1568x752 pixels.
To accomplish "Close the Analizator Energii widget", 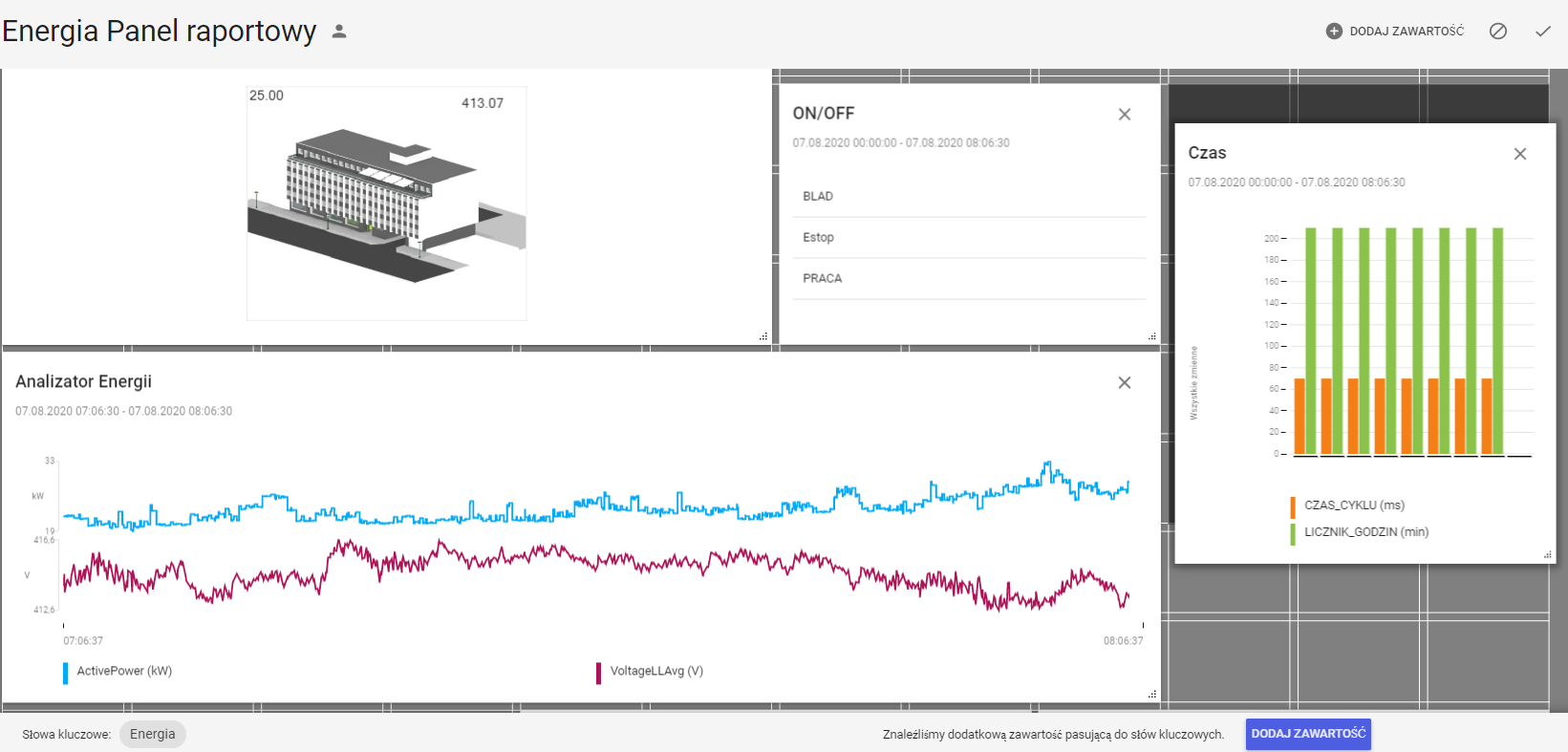I will 1125,383.
